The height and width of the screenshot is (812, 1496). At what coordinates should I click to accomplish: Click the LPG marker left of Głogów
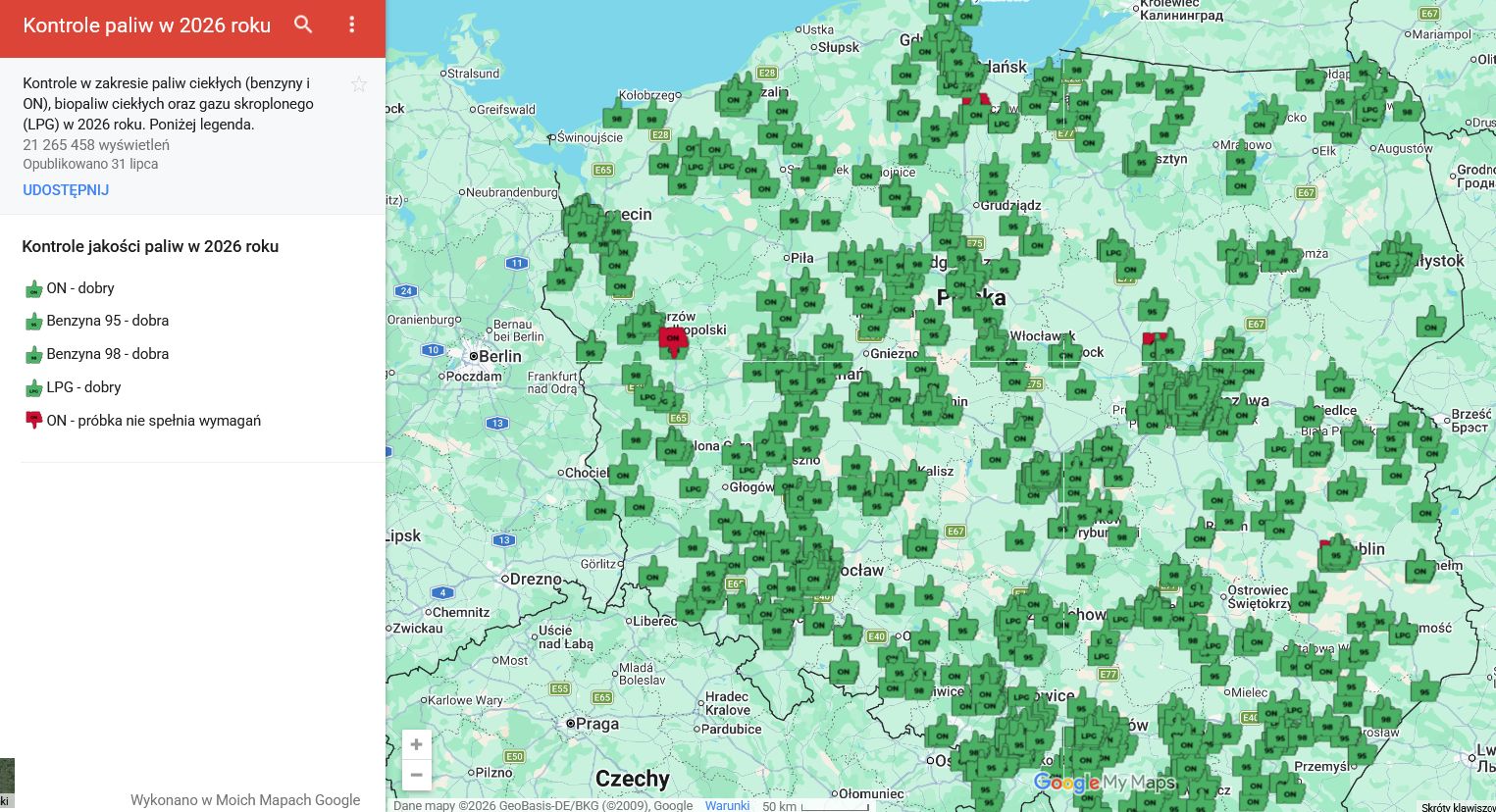694,483
